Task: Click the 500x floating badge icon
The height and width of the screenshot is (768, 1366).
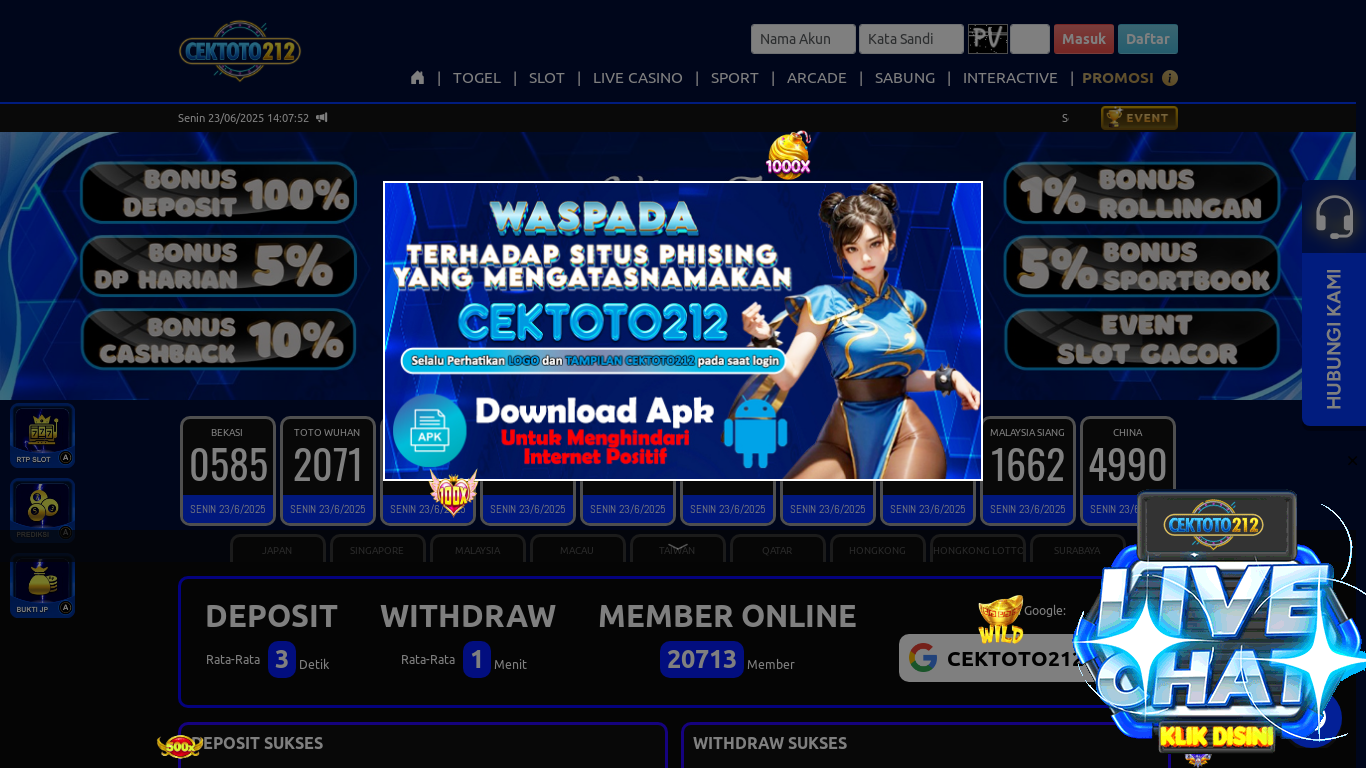Action: tap(180, 746)
